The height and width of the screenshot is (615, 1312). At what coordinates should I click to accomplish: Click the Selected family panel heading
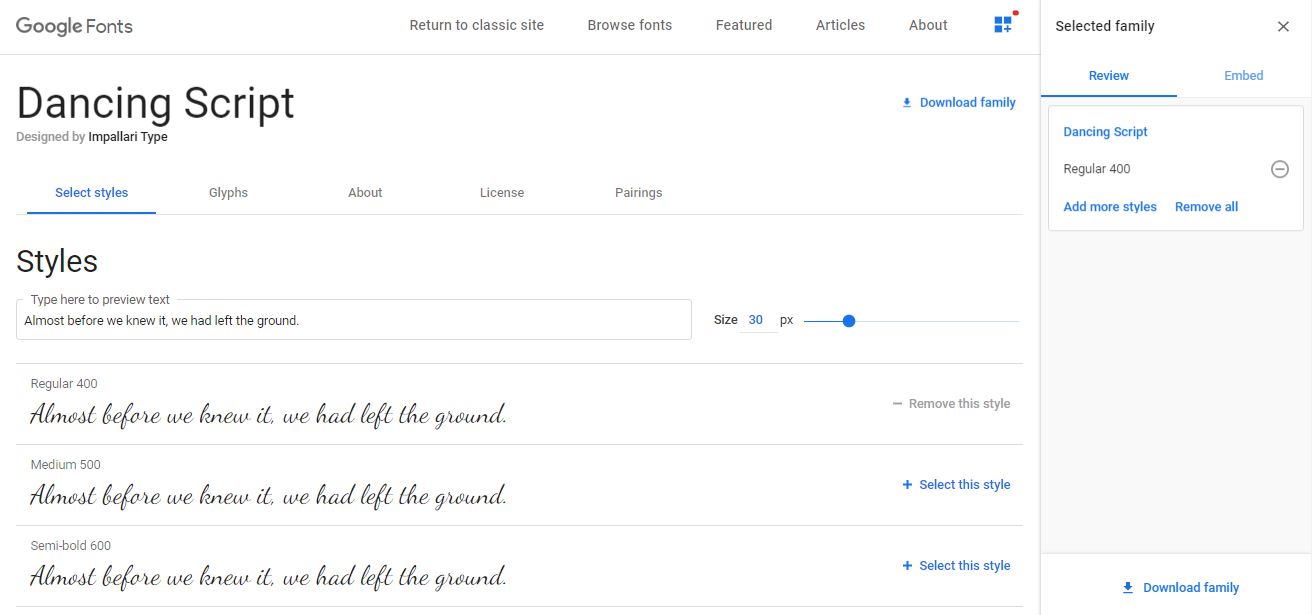(1105, 27)
